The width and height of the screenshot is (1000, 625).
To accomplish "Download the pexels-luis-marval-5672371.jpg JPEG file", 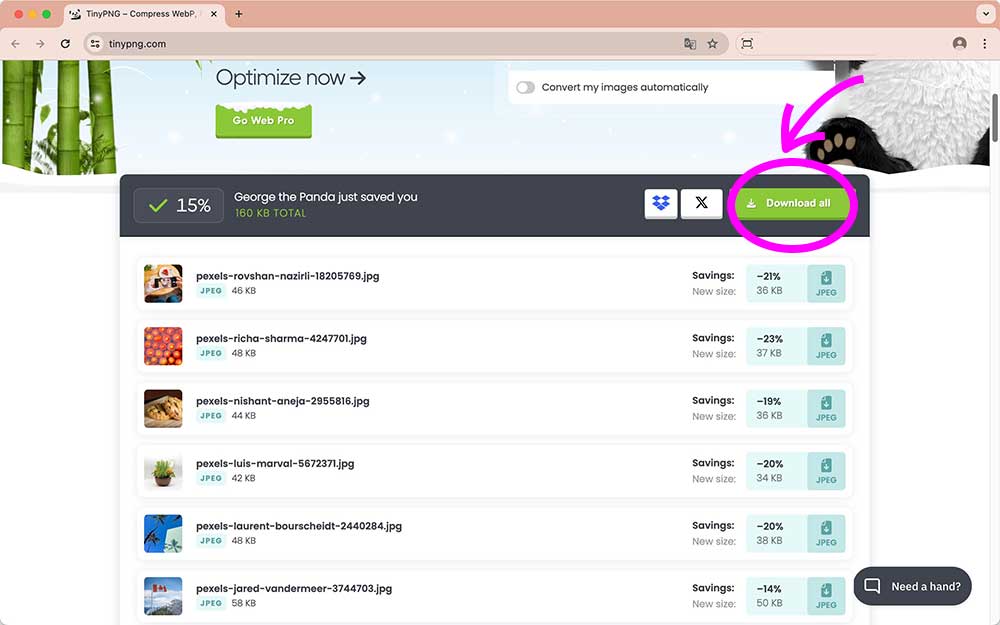I will (x=826, y=471).
